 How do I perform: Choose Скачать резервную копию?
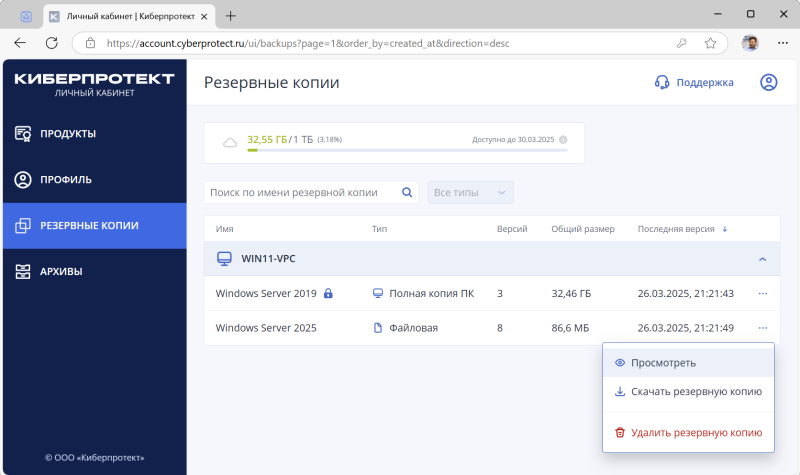688,392
